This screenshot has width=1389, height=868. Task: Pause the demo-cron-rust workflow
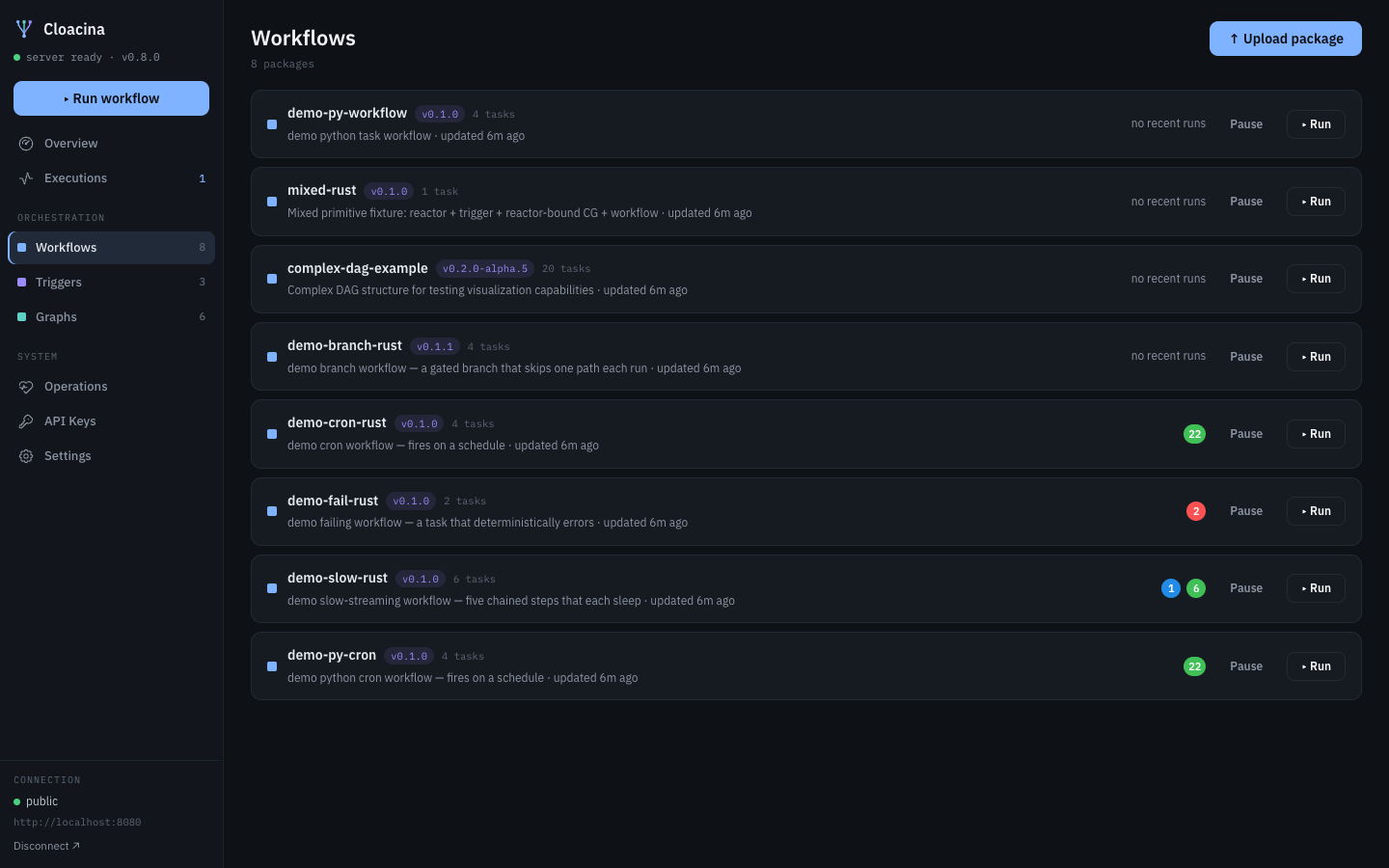pyautogui.click(x=1246, y=434)
